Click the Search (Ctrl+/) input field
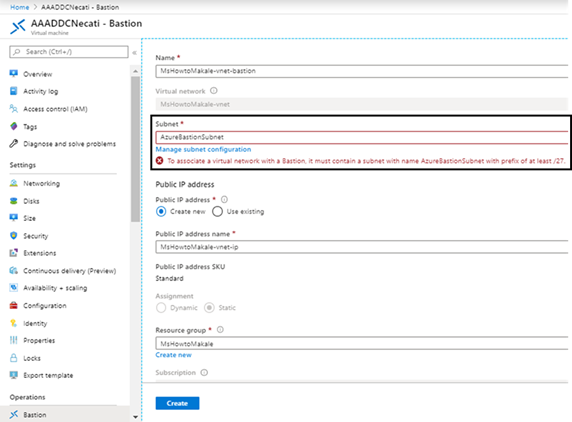 [69, 52]
